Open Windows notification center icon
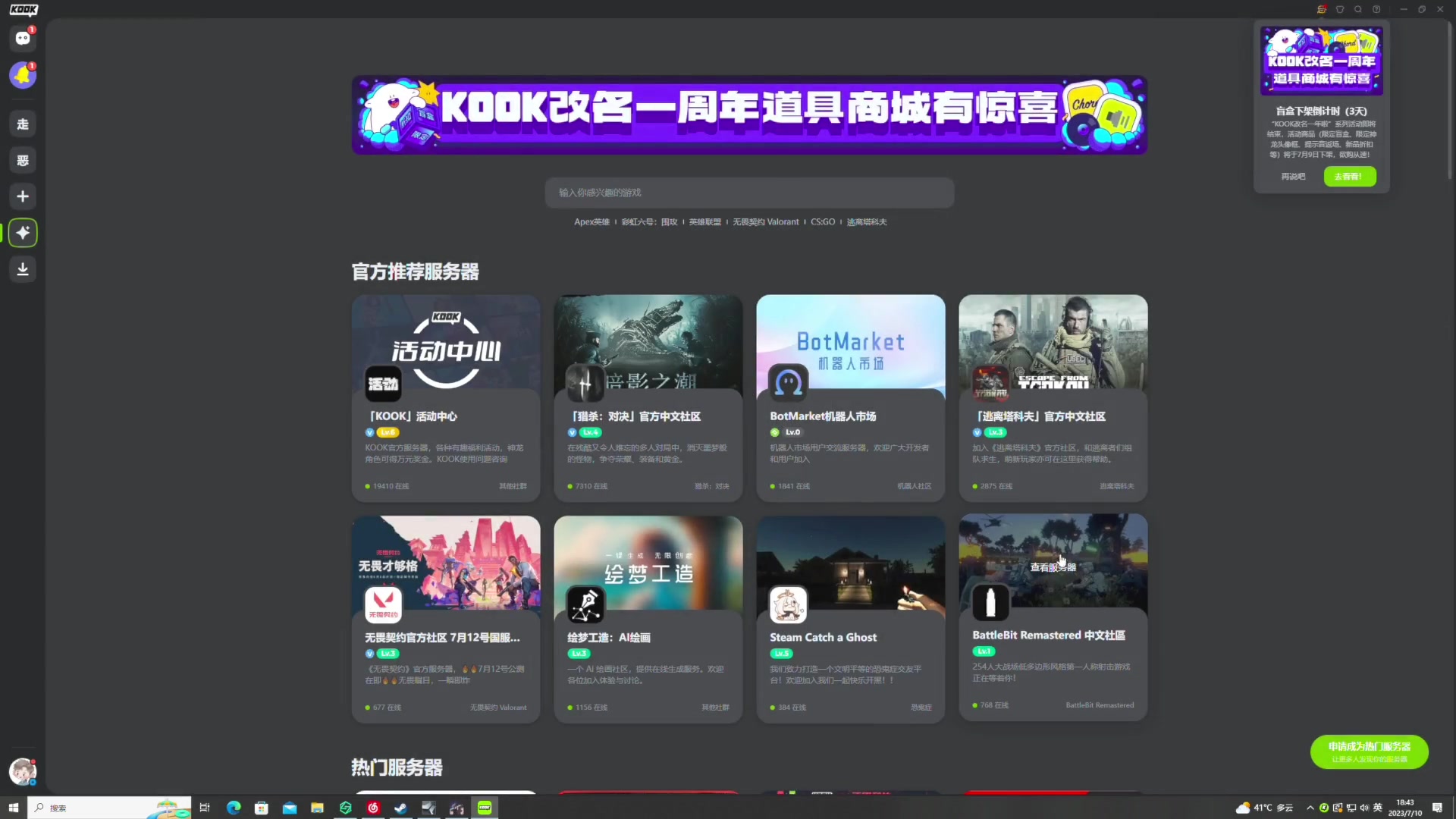This screenshot has height=819, width=1456. [1437, 808]
